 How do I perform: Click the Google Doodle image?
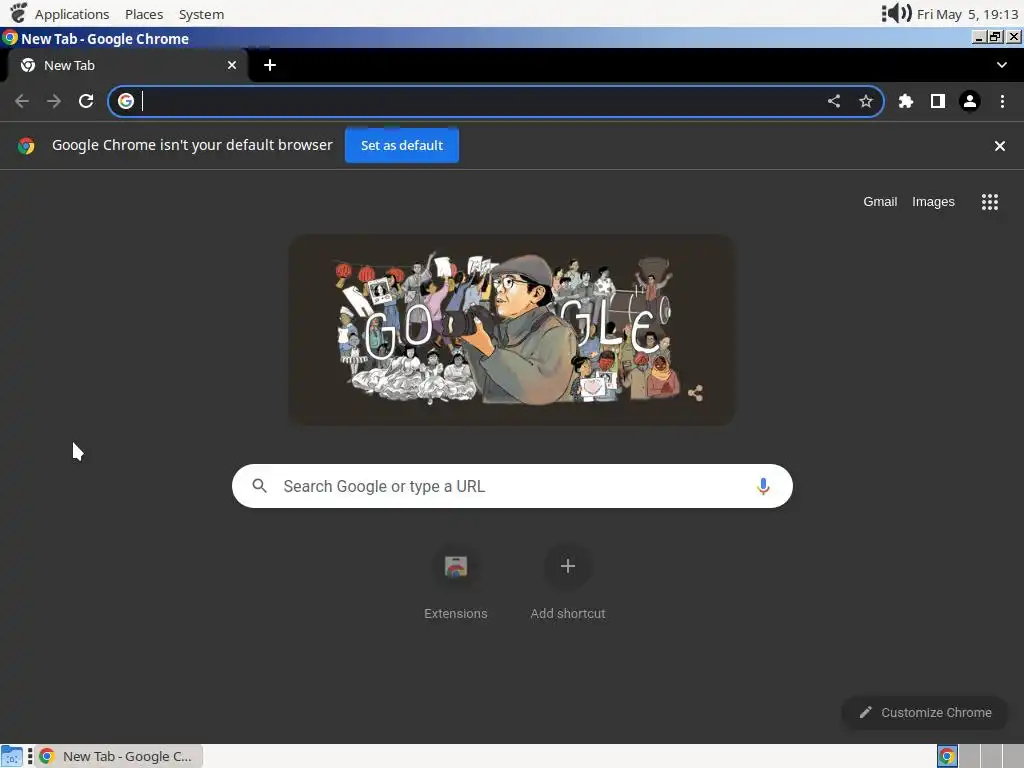point(511,330)
